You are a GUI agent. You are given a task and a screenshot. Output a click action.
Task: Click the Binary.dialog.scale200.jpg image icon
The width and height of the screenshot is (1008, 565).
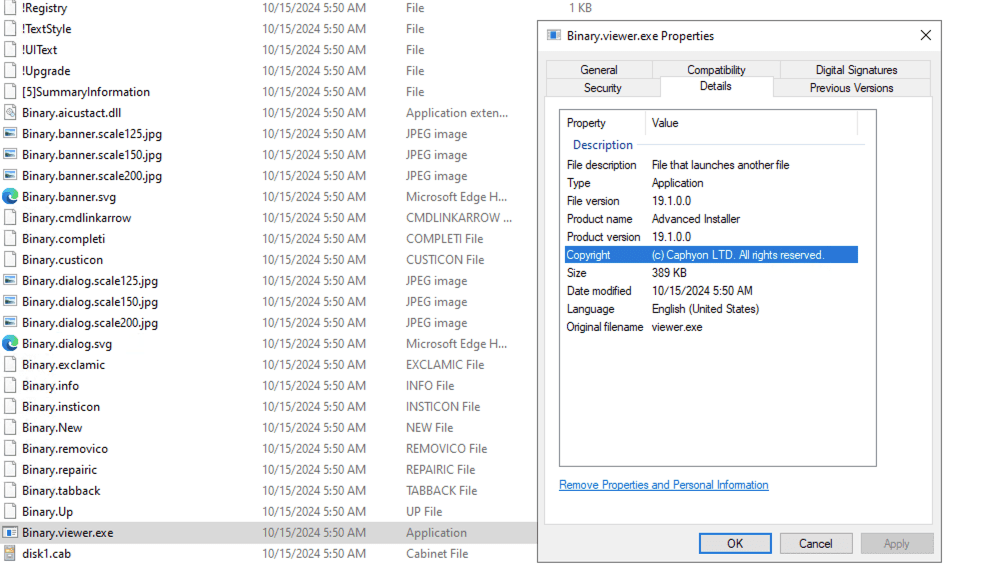click(10, 323)
